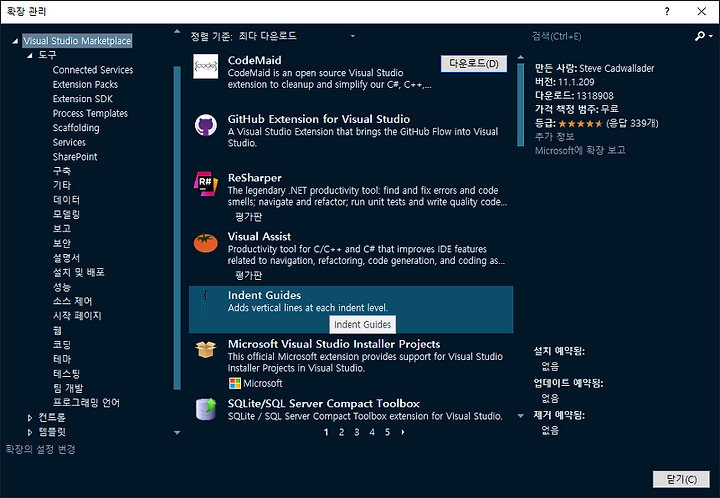Select 테스팅 category
Image resolution: width=720 pixels, height=498 pixels.
(66, 374)
